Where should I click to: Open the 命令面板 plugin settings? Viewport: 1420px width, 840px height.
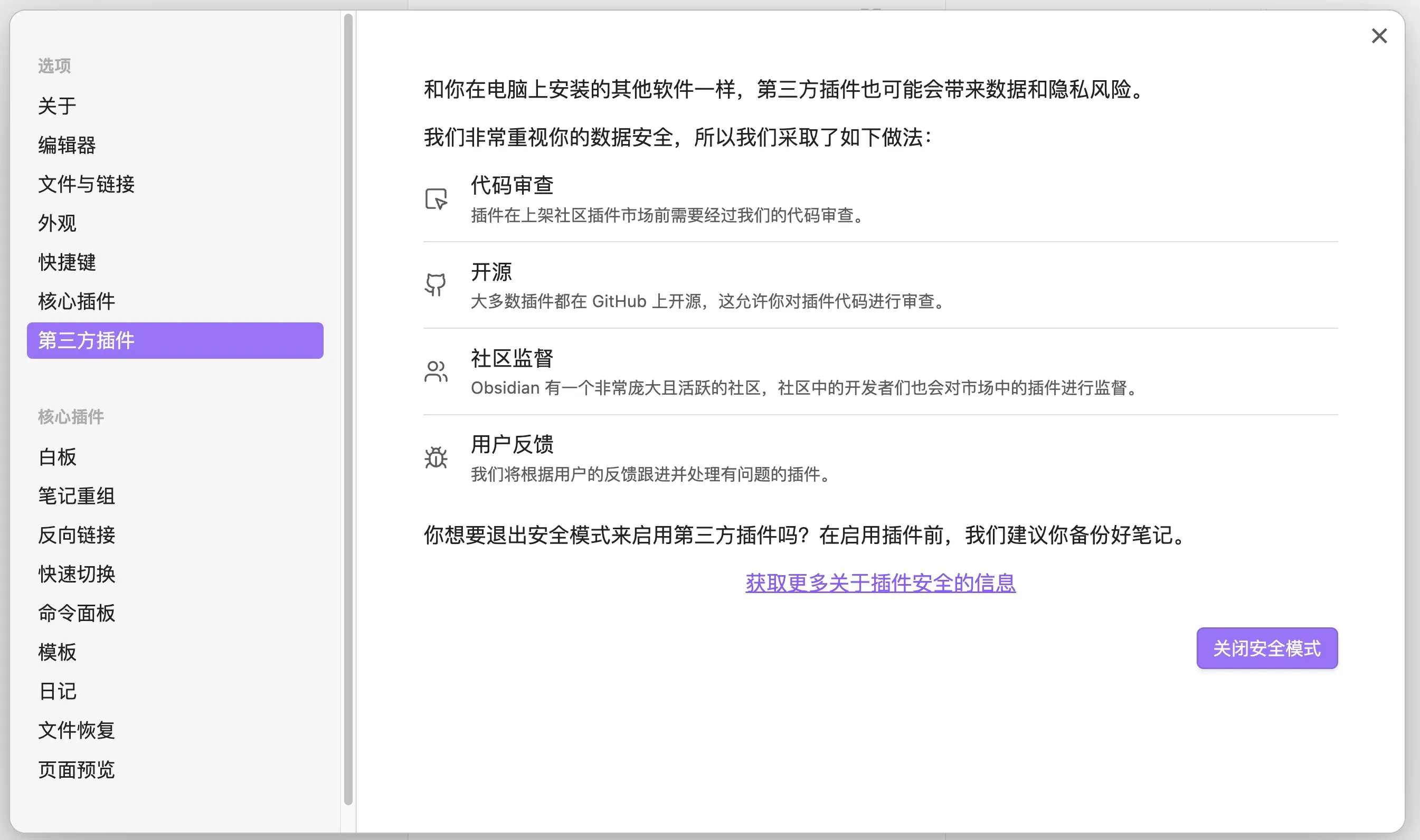[x=76, y=613]
